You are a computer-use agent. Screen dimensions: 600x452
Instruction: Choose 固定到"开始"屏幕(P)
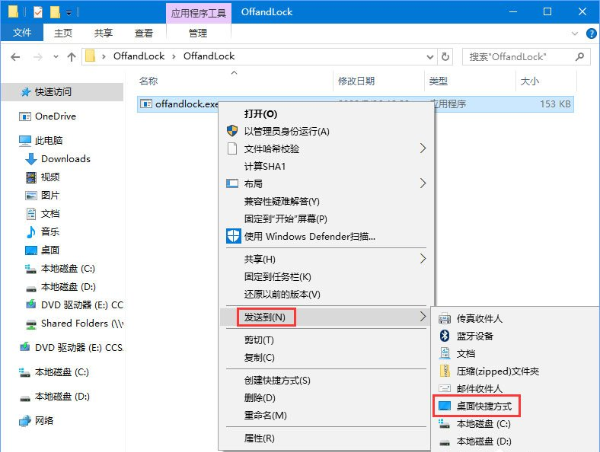tap(326, 219)
